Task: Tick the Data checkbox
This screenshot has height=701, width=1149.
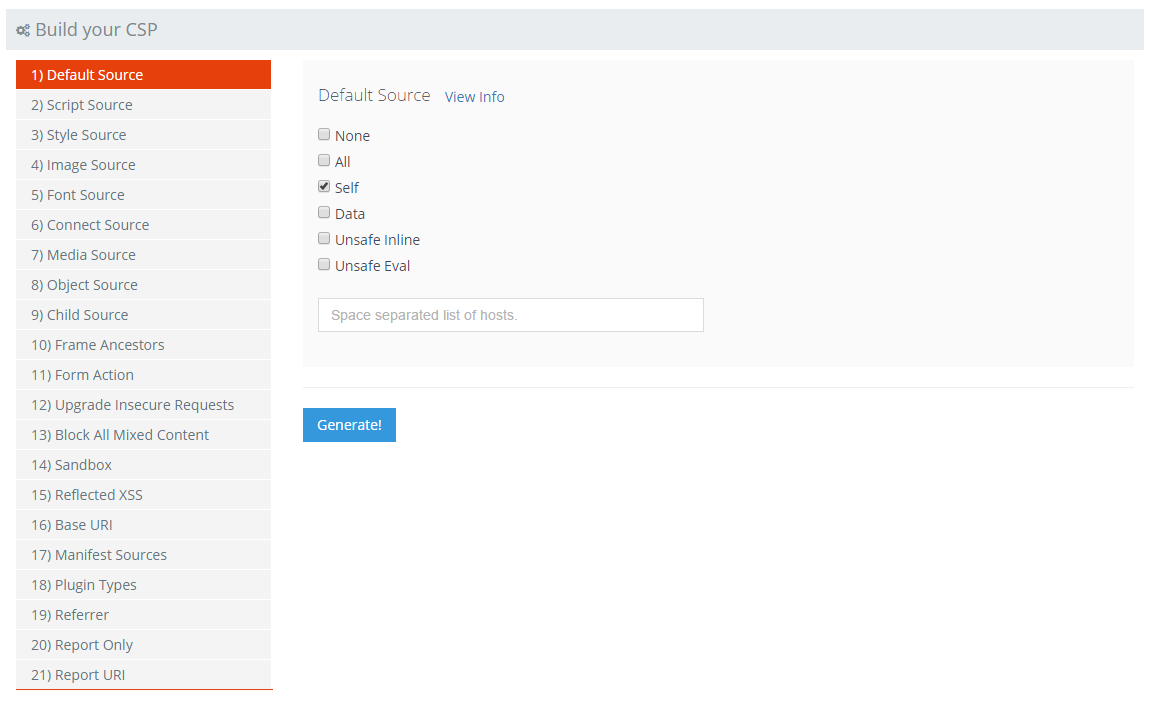Action: 324,212
